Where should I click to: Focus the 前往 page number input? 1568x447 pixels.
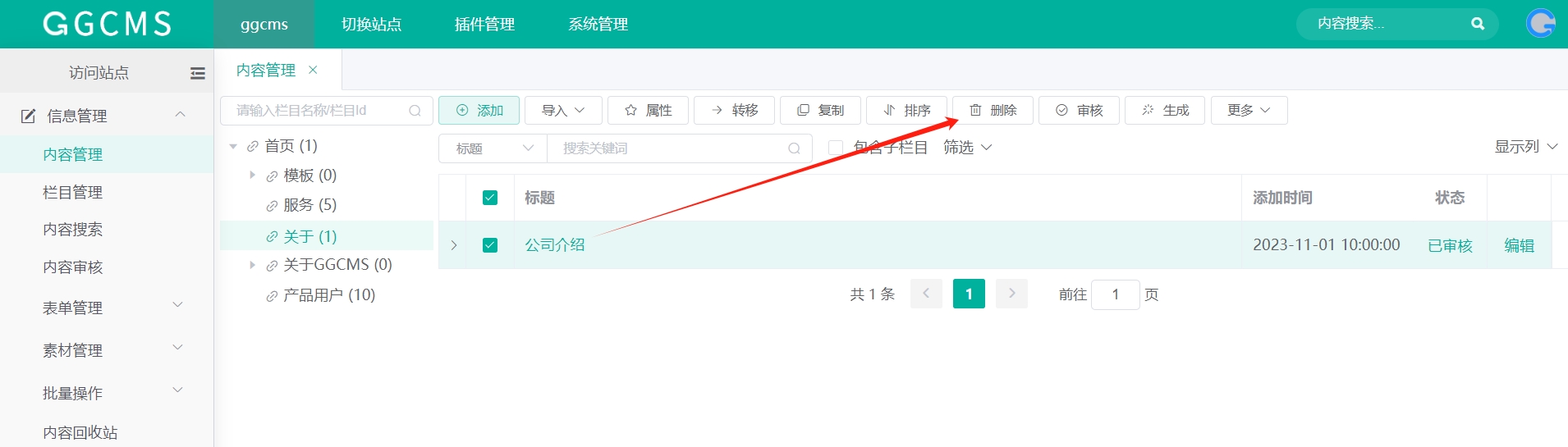pyautogui.click(x=1115, y=294)
